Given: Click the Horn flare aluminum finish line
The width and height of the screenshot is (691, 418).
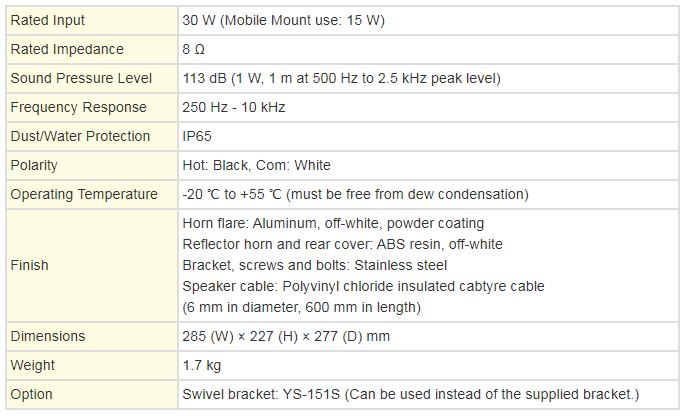Looking at the screenshot, I should (x=334, y=223).
